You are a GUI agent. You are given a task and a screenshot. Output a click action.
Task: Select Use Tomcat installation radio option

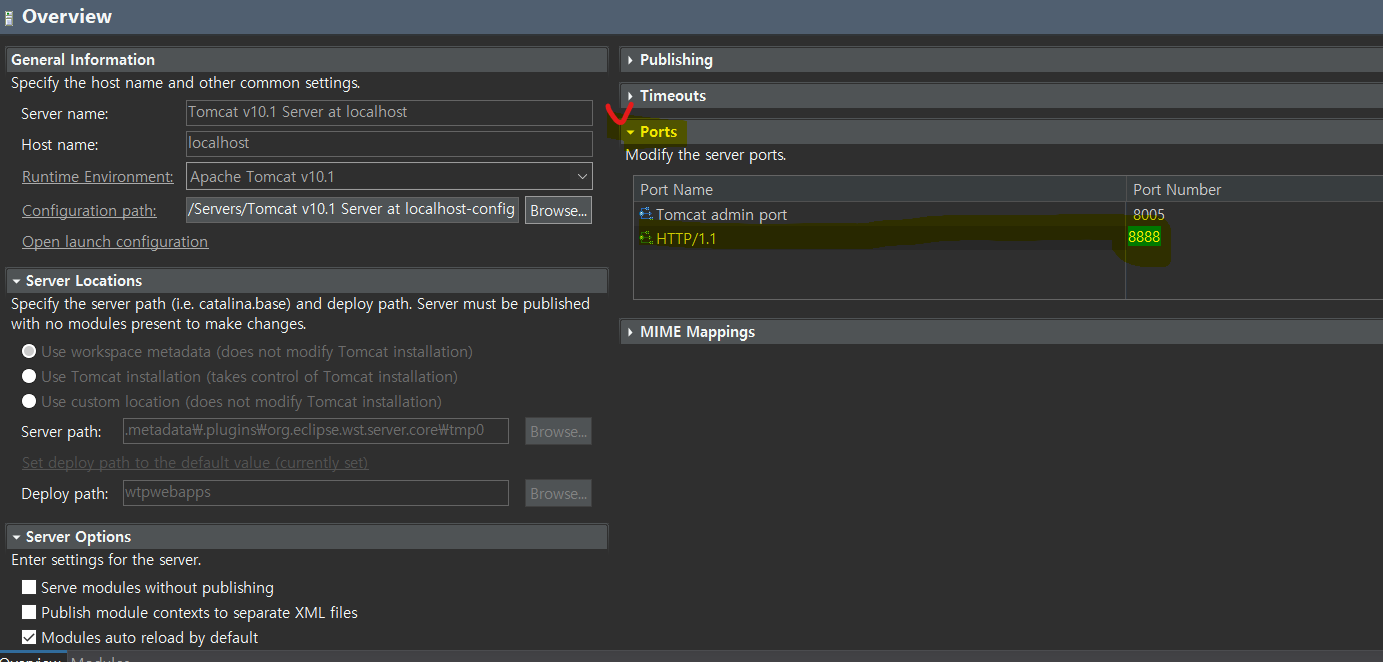pos(29,377)
